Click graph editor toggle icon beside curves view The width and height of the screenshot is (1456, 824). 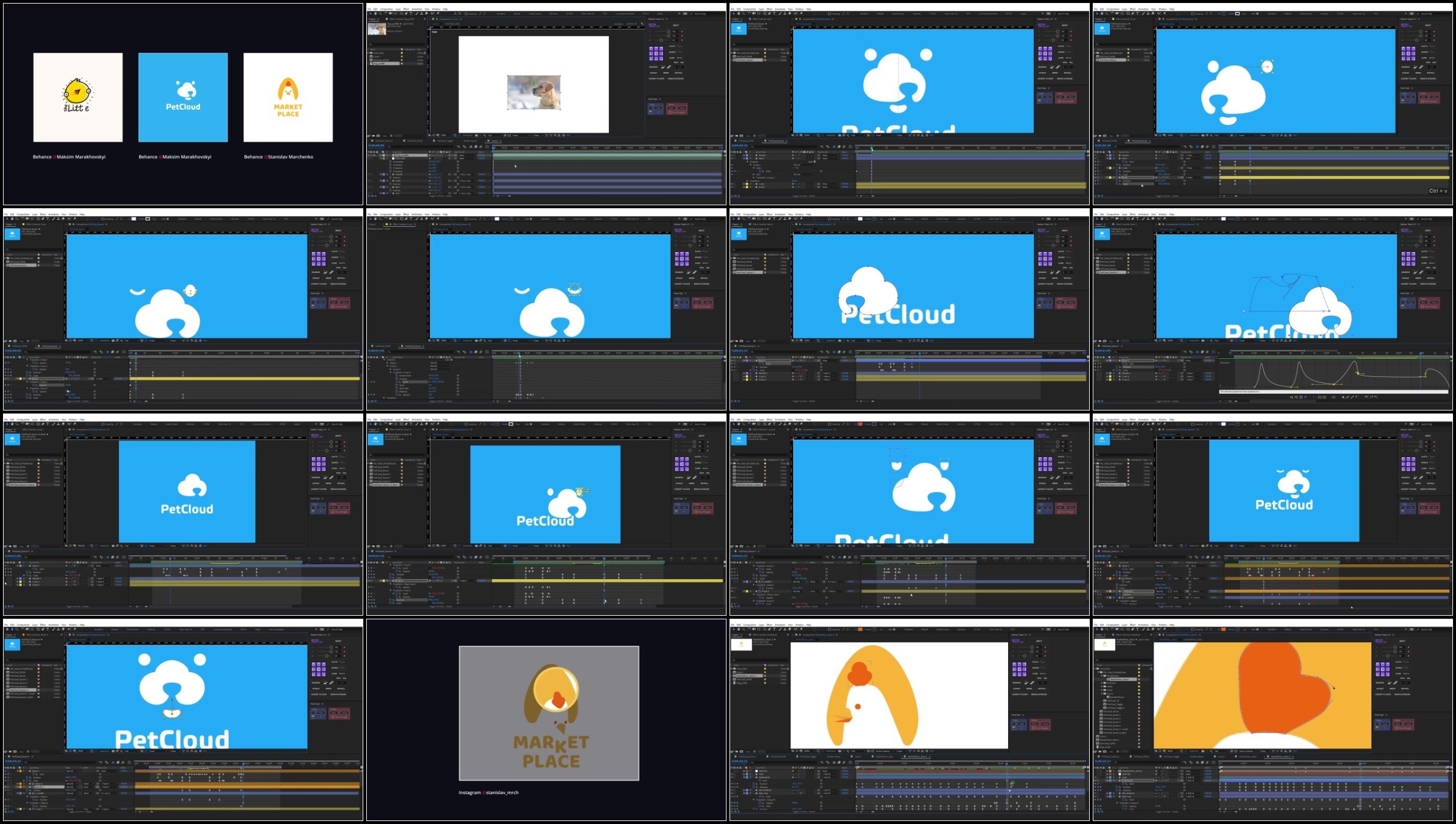click(x=1214, y=352)
